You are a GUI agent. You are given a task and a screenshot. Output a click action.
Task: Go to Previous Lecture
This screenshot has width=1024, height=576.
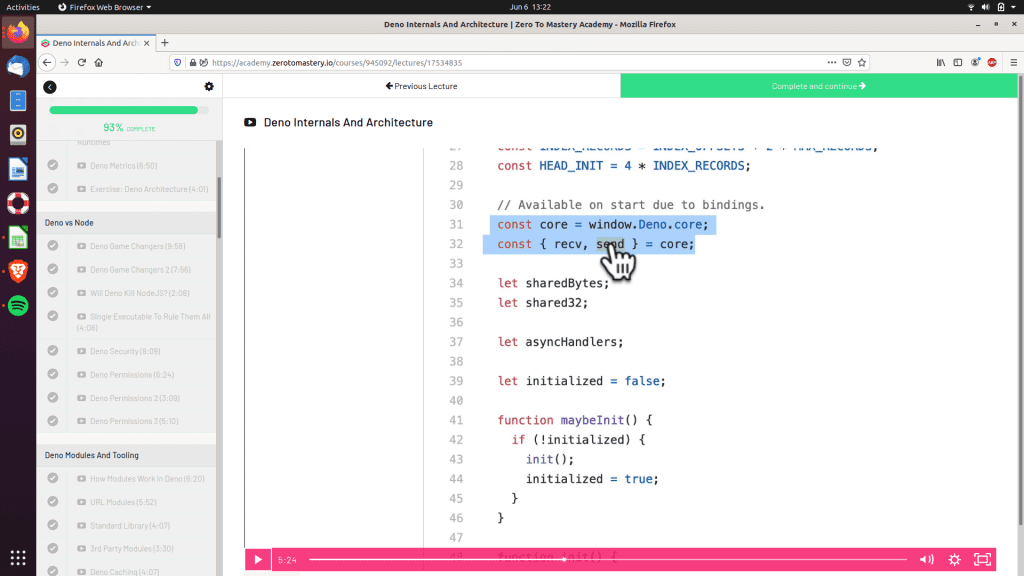(421, 86)
